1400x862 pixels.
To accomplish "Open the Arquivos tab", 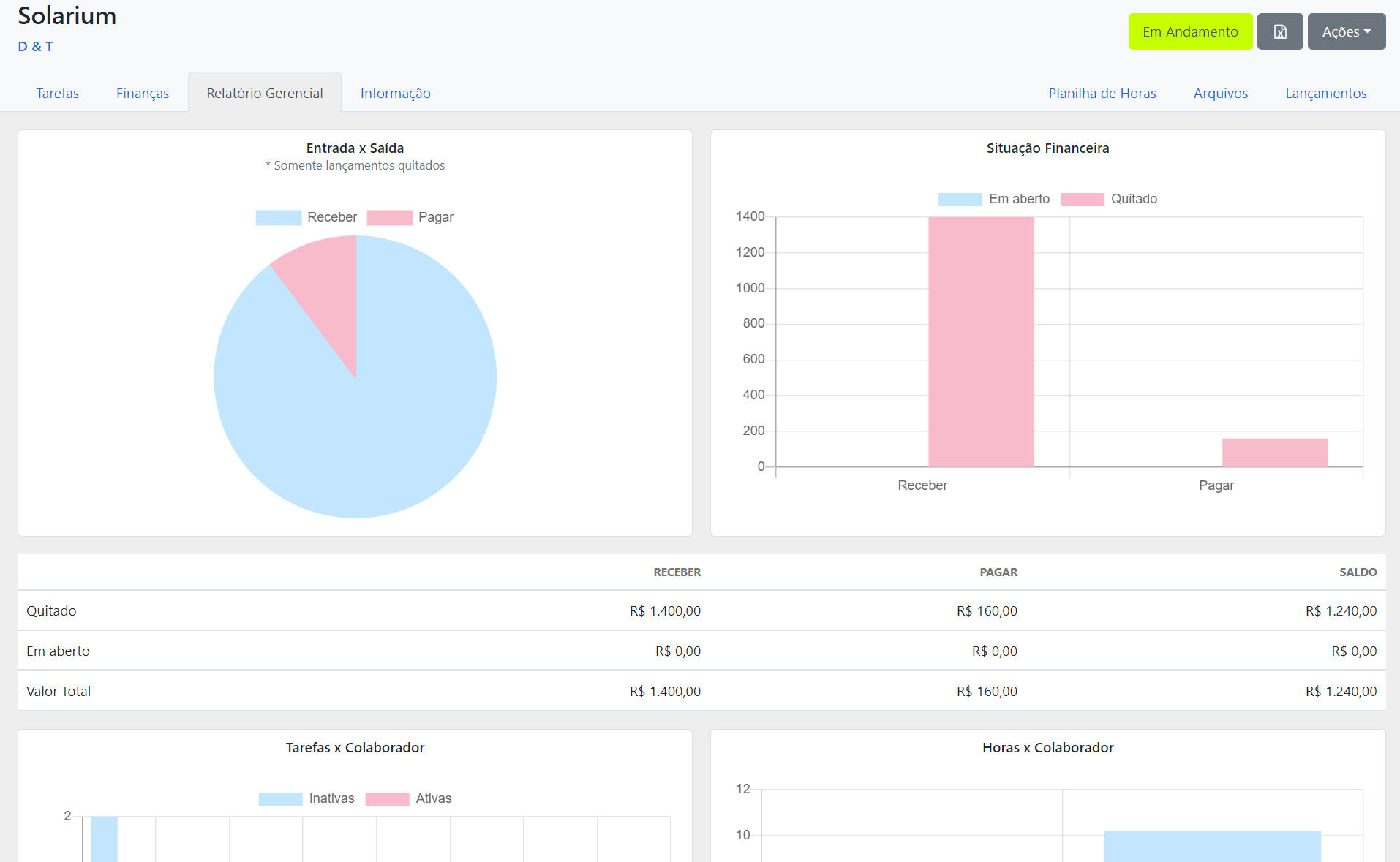I will tap(1221, 93).
